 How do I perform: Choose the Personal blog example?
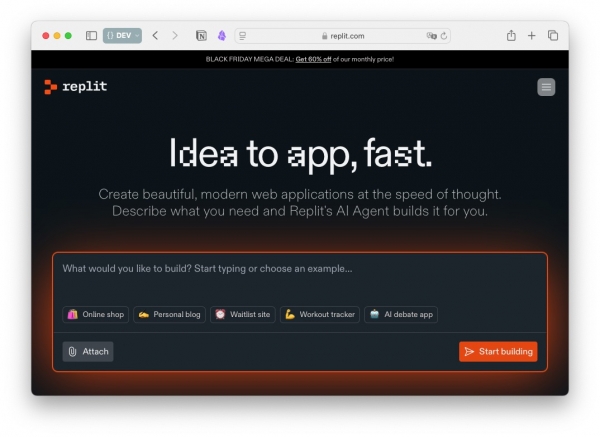[x=170, y=315]
